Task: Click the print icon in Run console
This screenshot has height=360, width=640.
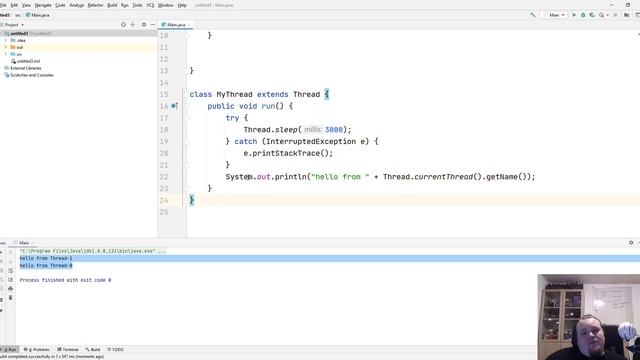Action: pyautogui.click(x=11, y=289)
